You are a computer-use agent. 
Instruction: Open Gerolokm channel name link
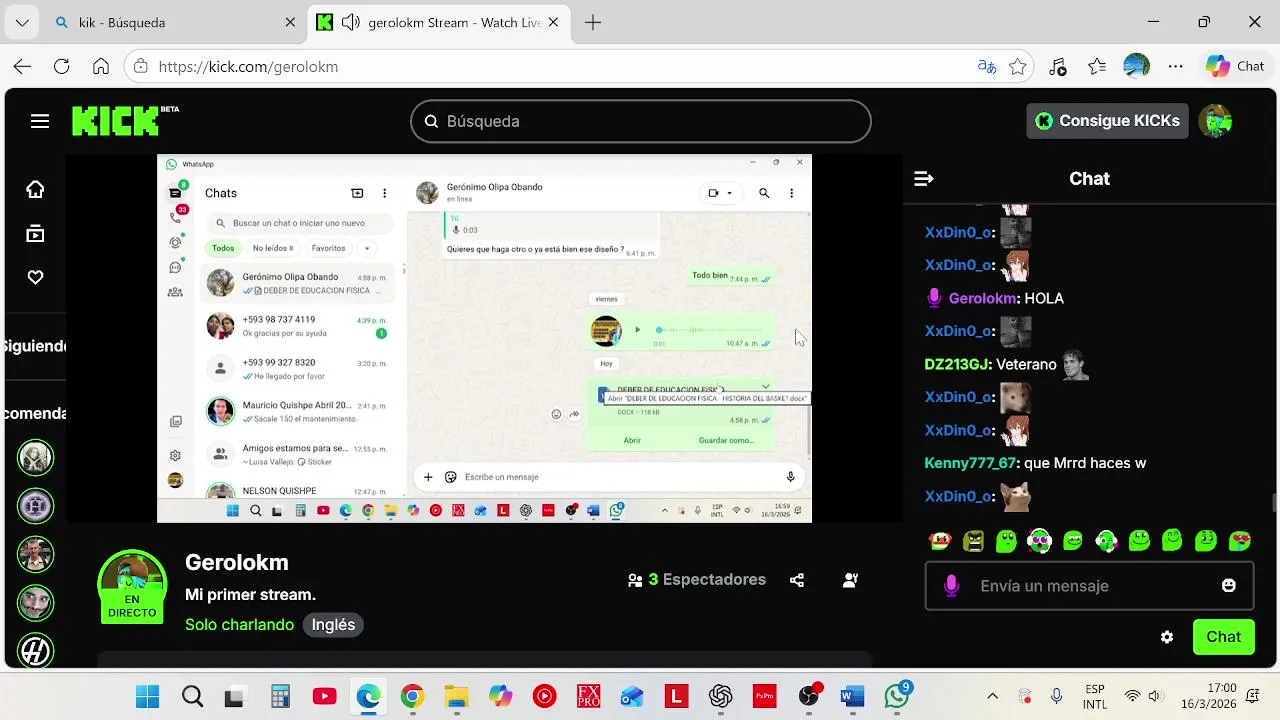click(237, 563)
